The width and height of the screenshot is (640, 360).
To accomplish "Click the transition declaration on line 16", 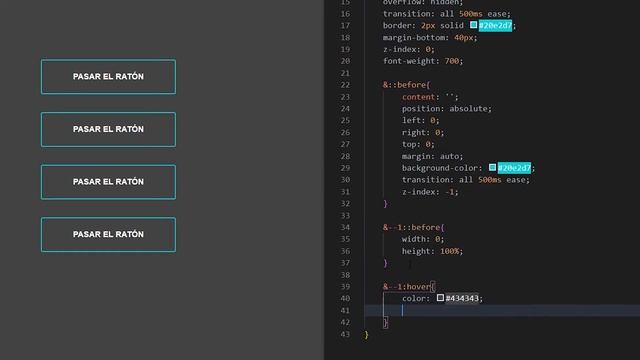I will [447, 14].
